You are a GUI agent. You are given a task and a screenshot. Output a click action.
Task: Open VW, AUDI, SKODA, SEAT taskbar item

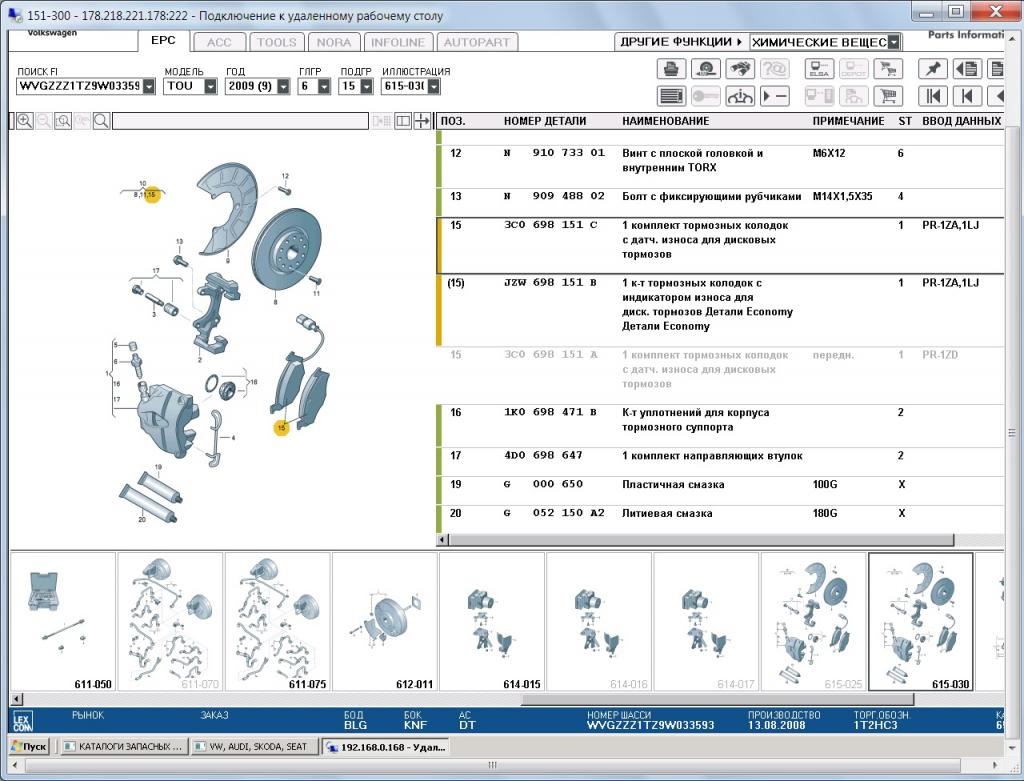(x=256, y=746)
